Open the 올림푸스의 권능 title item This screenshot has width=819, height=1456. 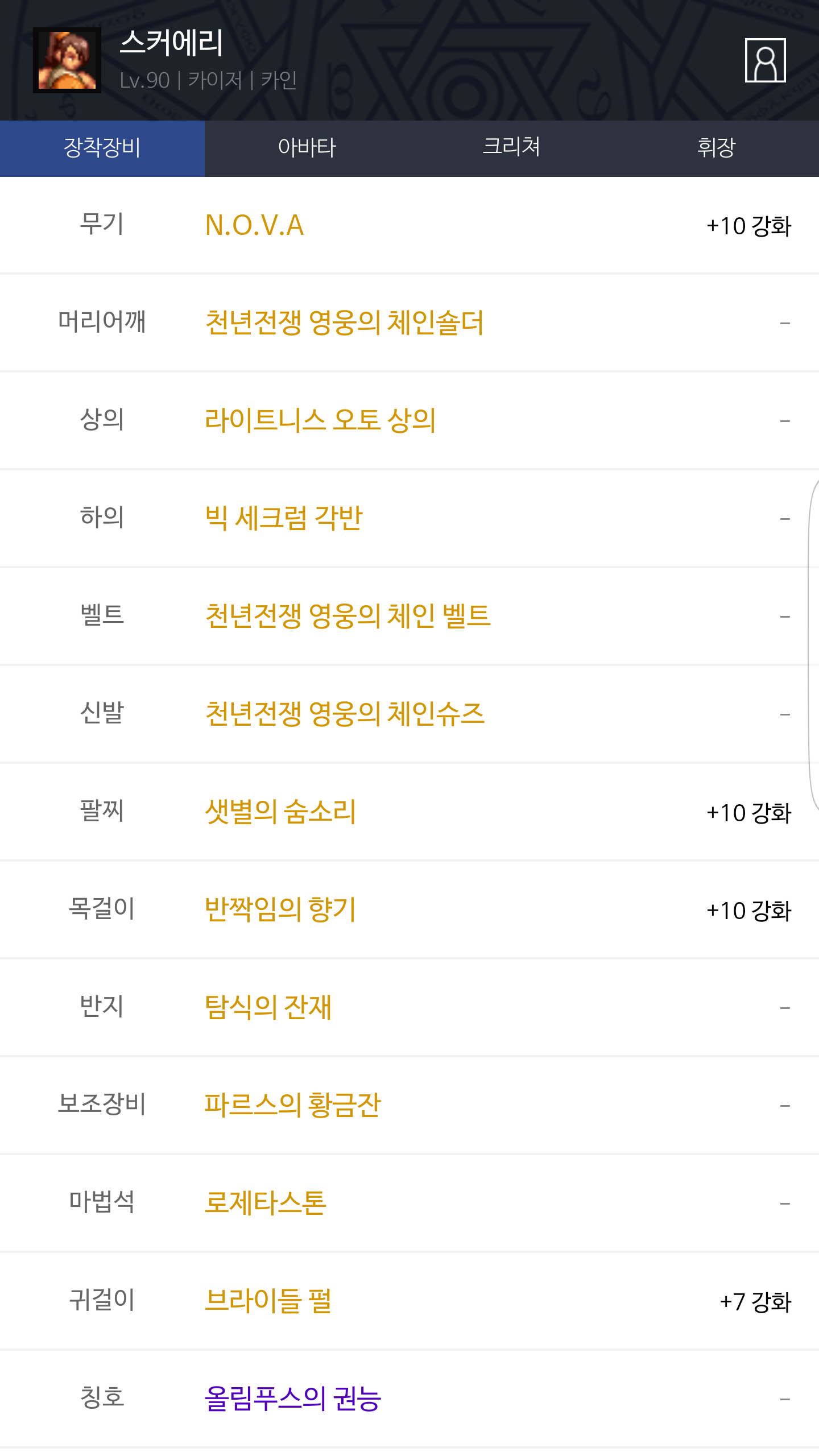pos(292,1399)
